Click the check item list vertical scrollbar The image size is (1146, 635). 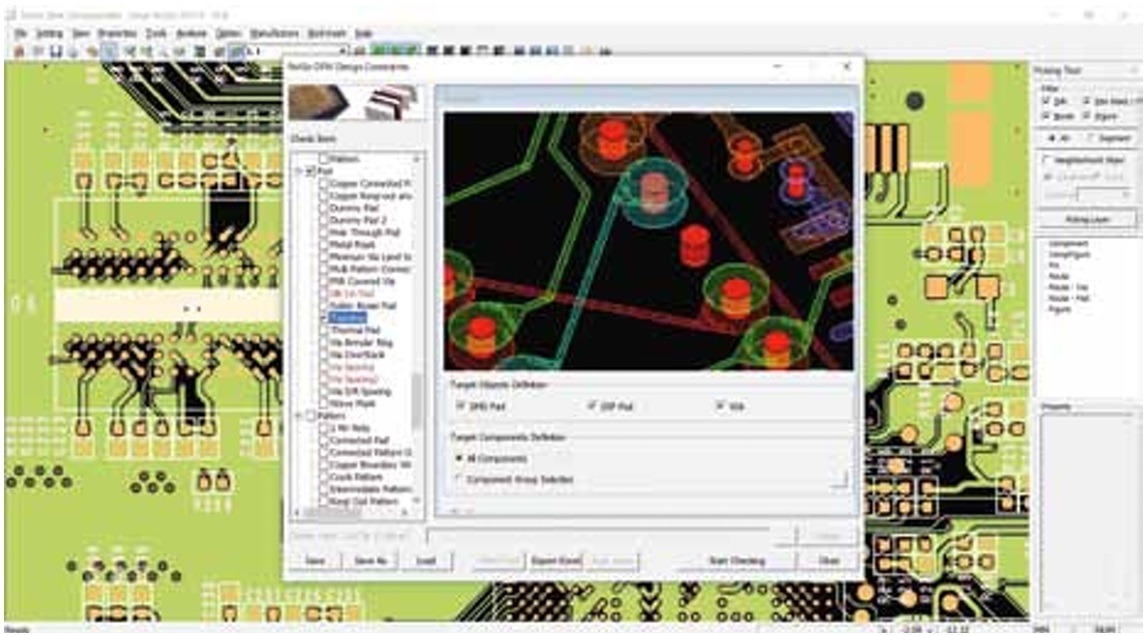[x=417, y=400]
